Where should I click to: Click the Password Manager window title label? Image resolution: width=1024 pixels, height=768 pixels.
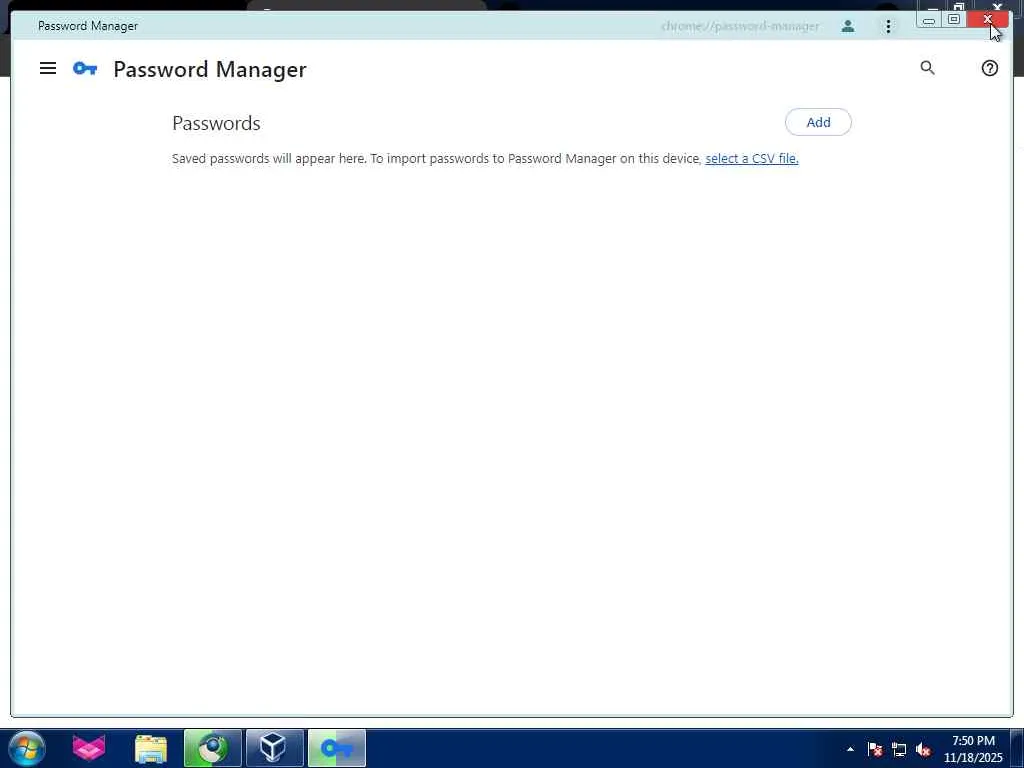(x=88, y=26)
